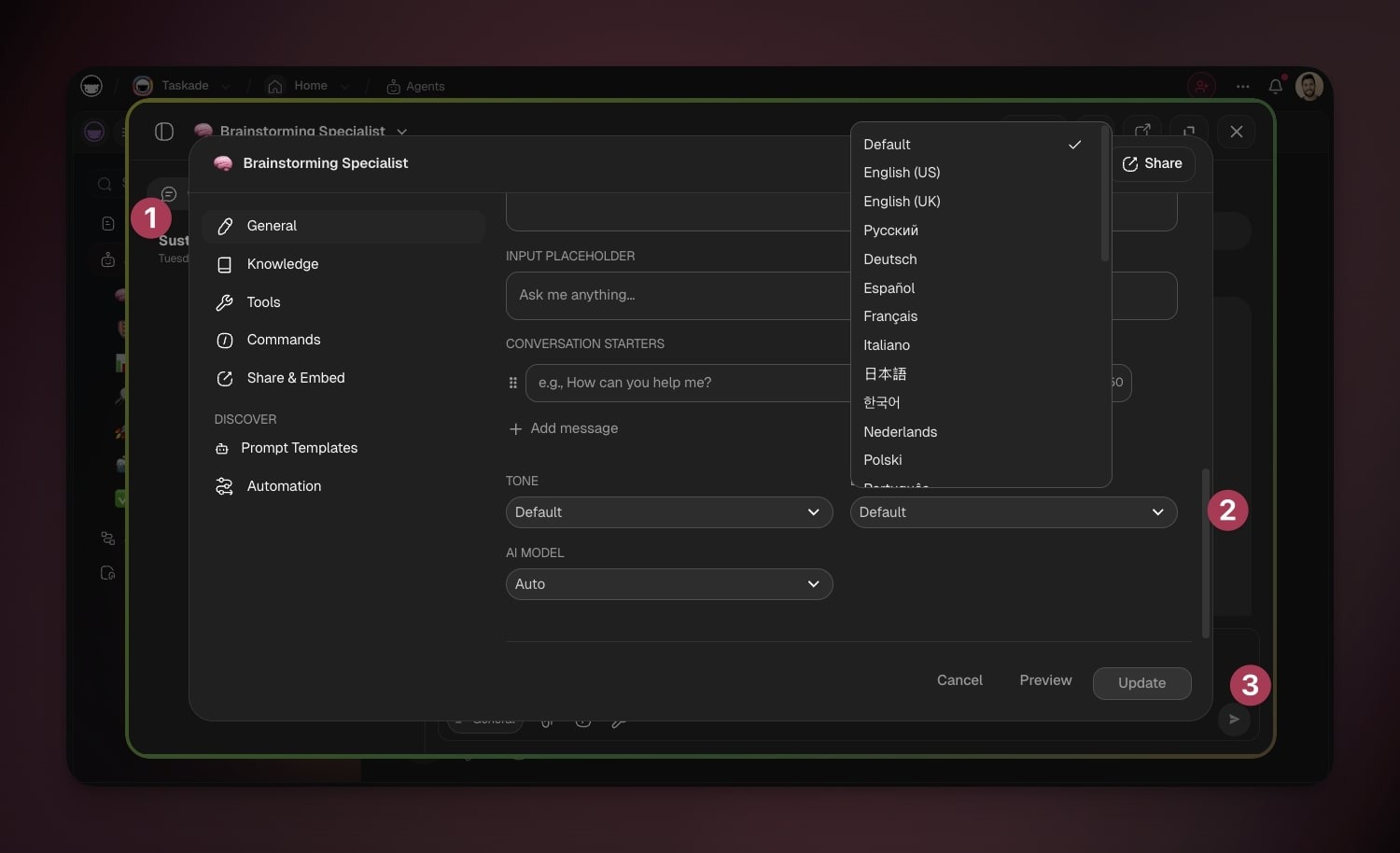Expand the AI Model Auto dropdown

(668, 584)
